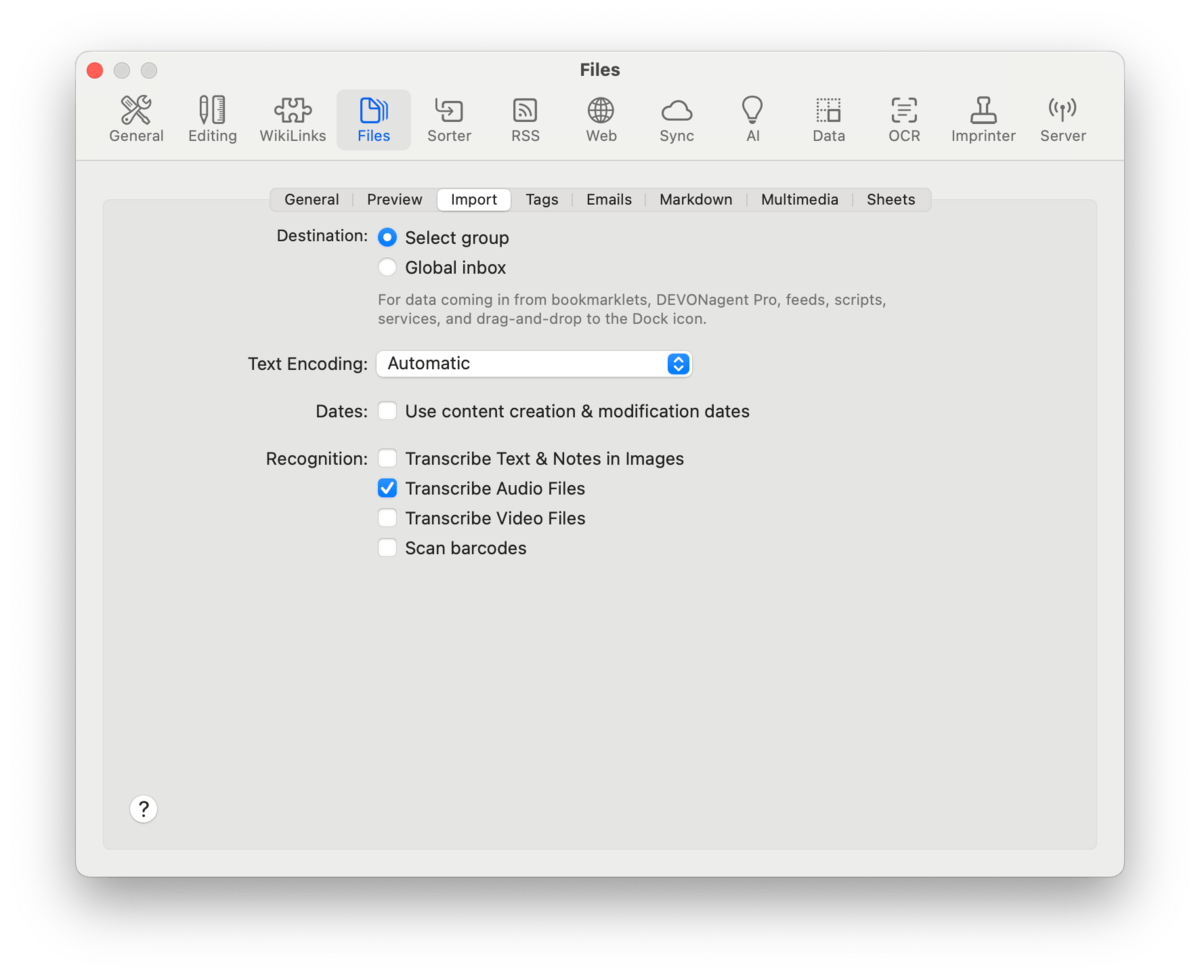Disable Transcribe Audio Files checkbox
The width and height of the screenshot is (1200, 977).
(x=387, y=489)
